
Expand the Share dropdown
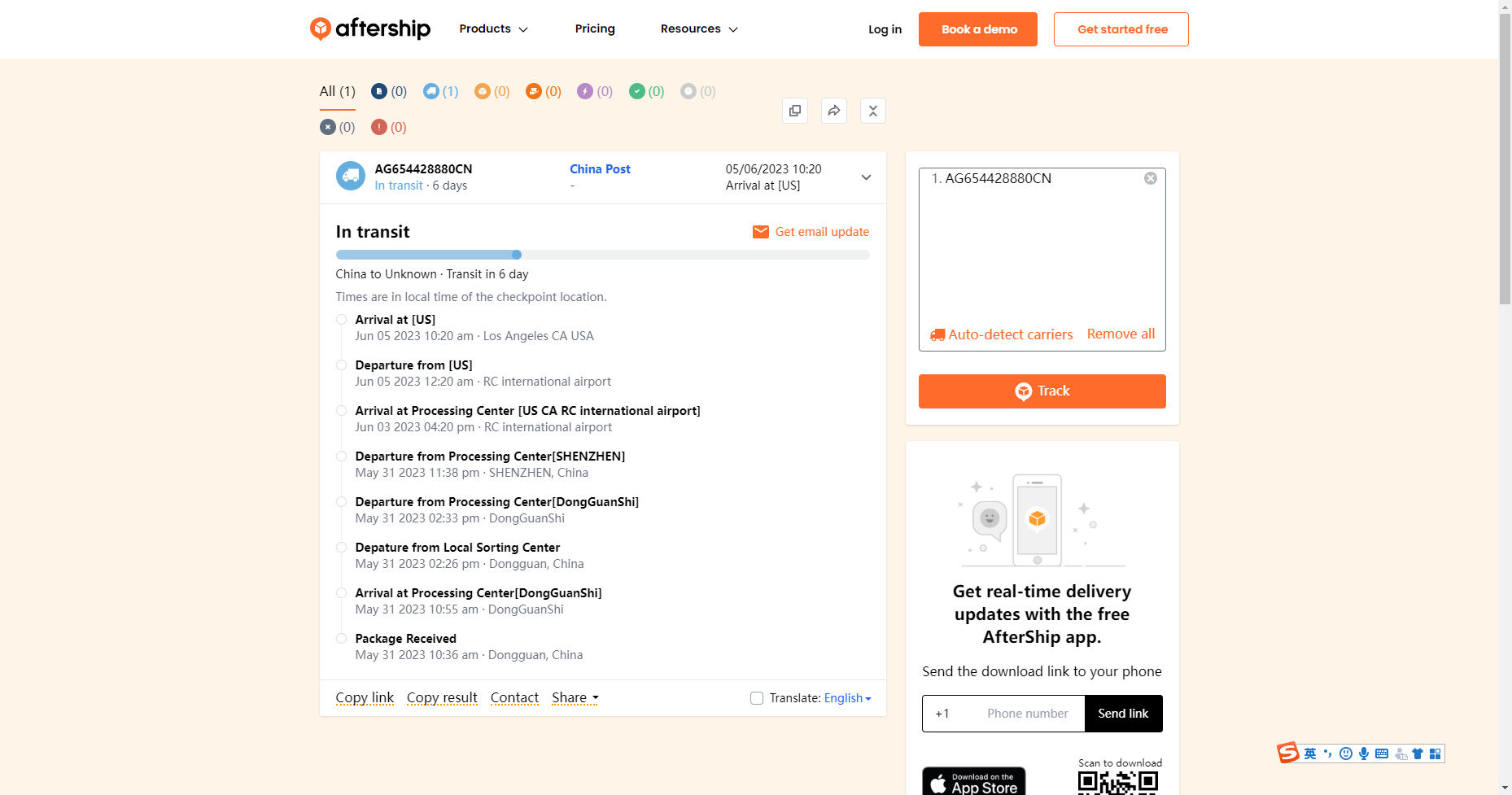pos(575,697)
